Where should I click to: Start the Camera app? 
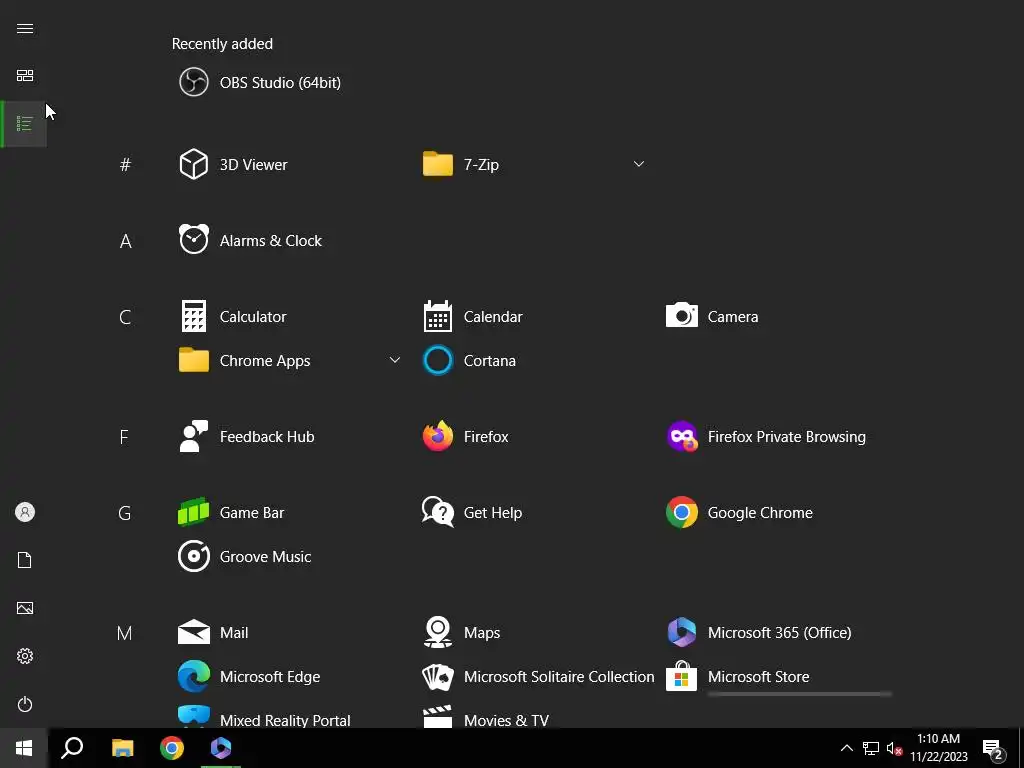tap(712, 317)
